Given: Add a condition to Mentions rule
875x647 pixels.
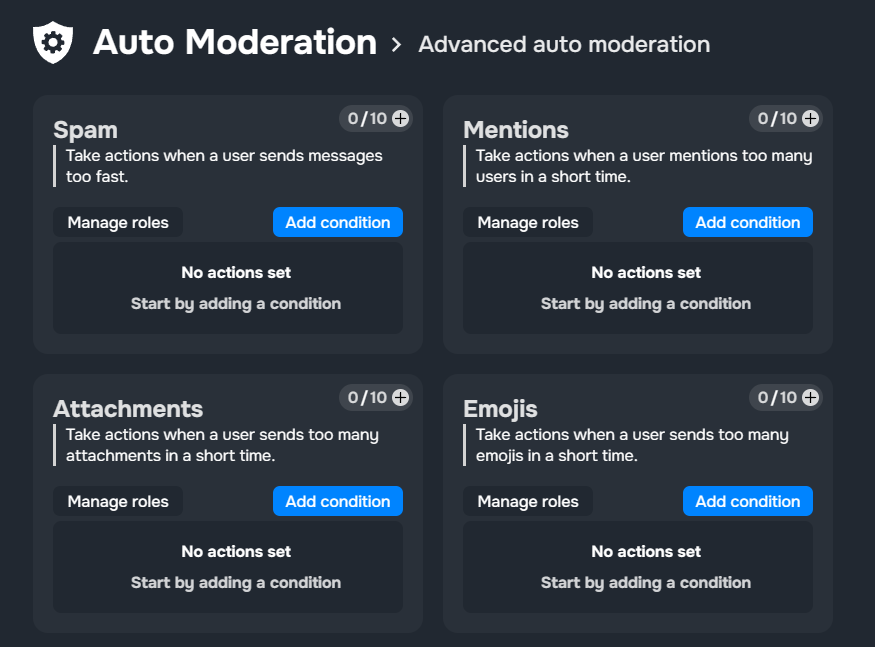Looking at the screenshot, I should coord(747,222).
